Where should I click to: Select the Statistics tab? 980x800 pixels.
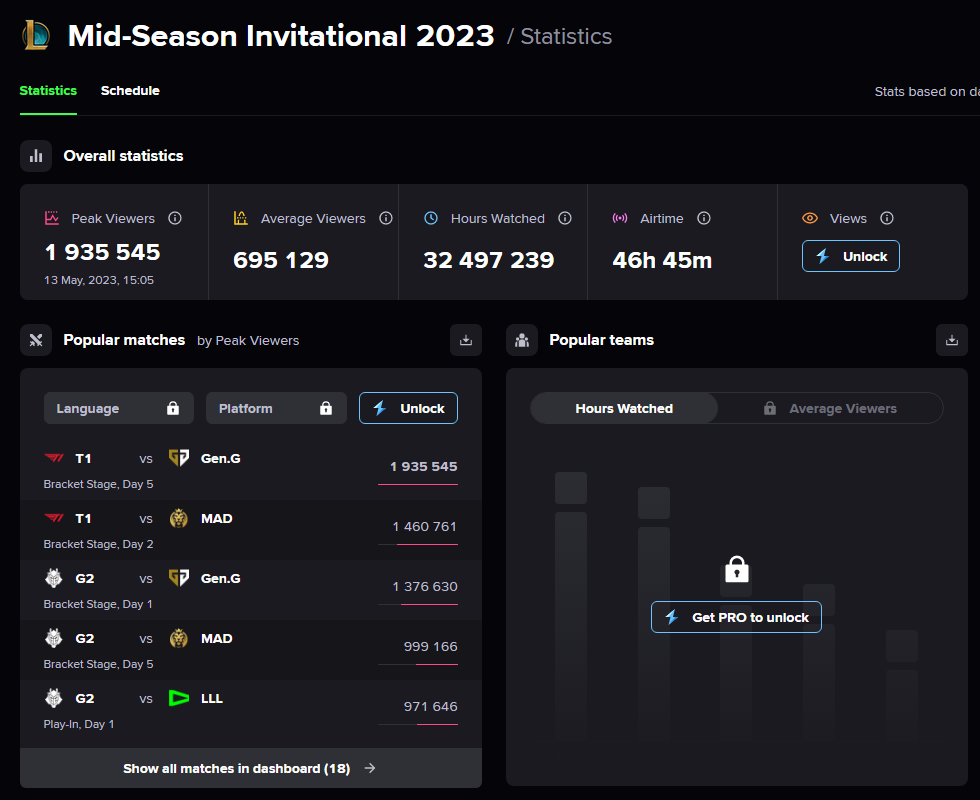click(48, 91)
